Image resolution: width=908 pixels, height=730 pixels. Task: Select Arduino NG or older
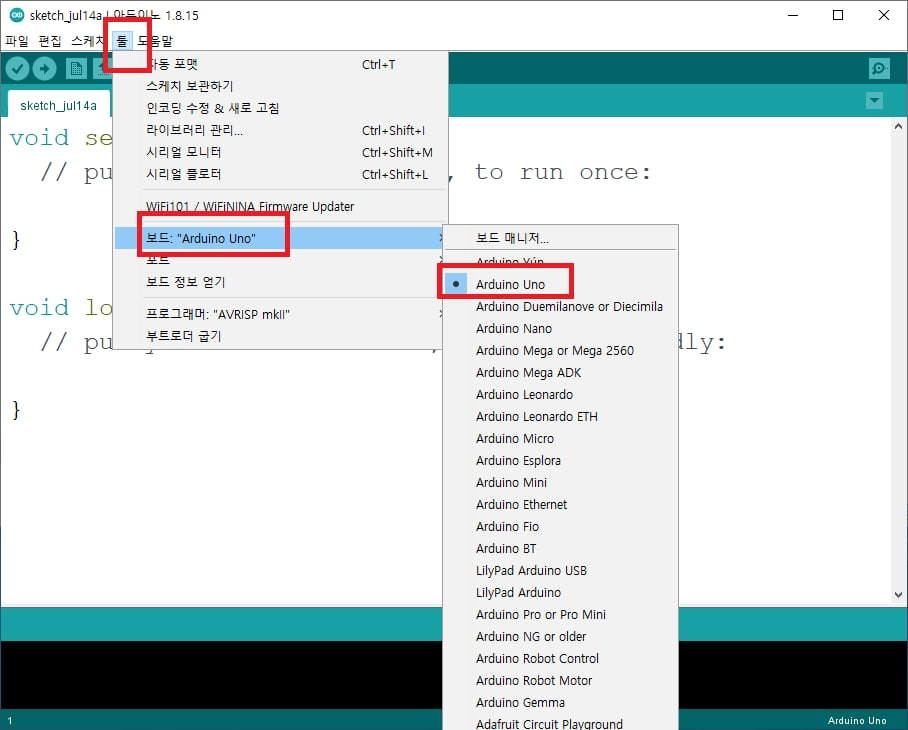point(561,636)
